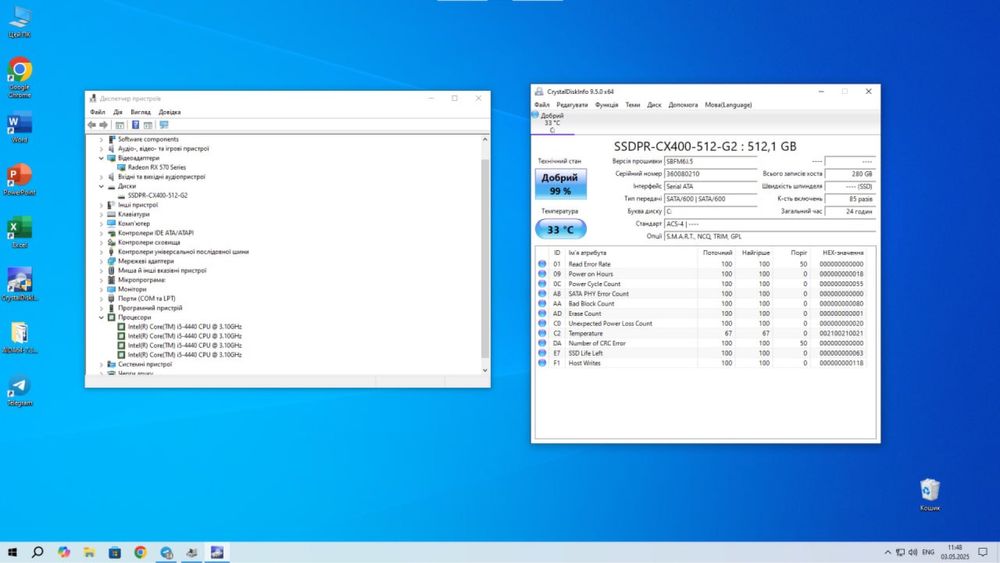This screenshot has height=563, width=1000.
Task: Select the Word desktop shortcut
Action: coord(20,127)
